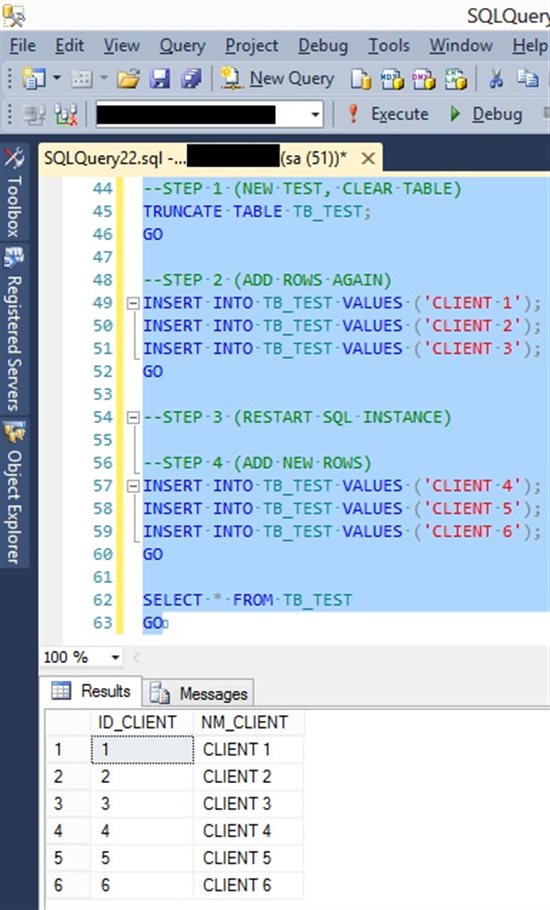Click the INSERT 'CLIENT 5' statement on line 58
550x910 pixels.
coord(342,509)
